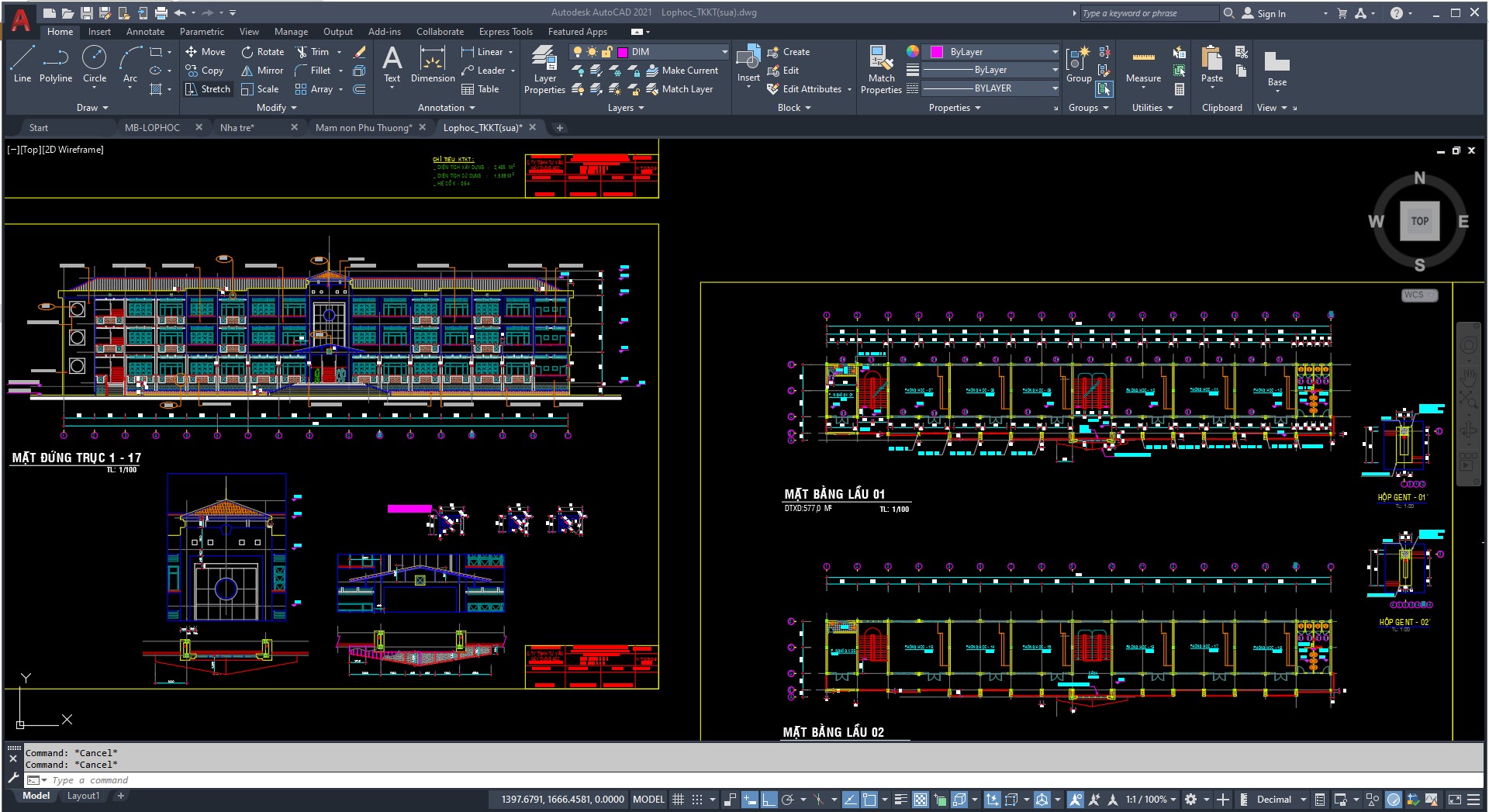Switch to the Annotate ribbon tab

(144, 32)
